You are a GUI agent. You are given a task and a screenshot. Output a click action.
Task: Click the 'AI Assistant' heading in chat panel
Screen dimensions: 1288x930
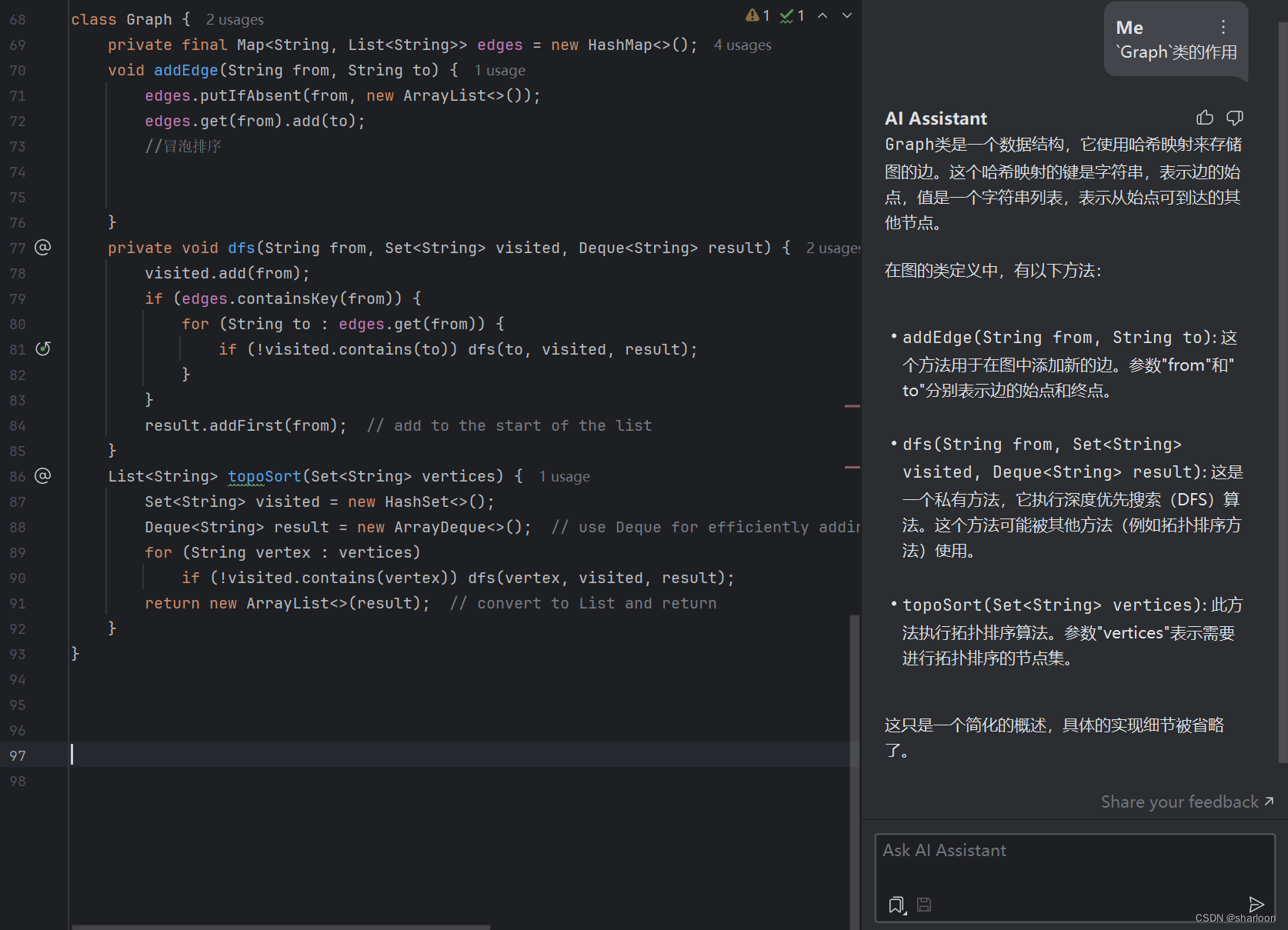point(936,118)
